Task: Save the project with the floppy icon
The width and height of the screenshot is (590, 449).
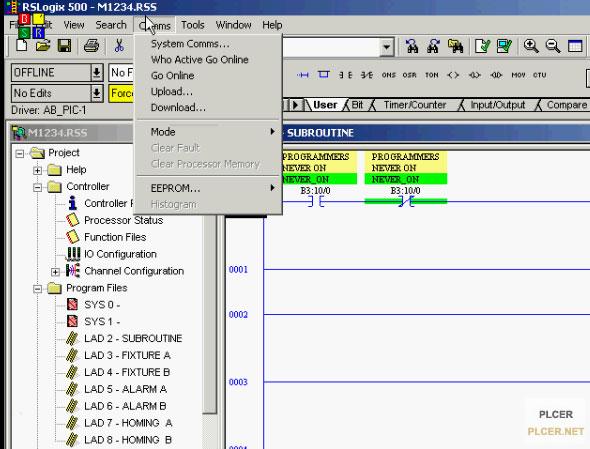Action: (64, 46)
